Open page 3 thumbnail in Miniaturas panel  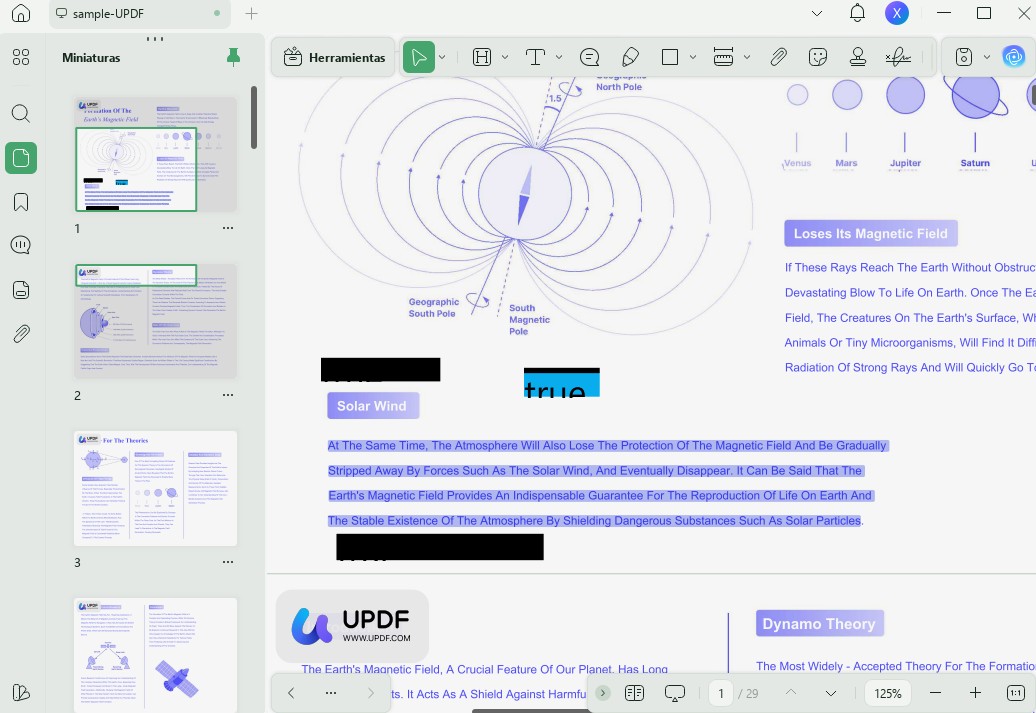tap(155, 488)
